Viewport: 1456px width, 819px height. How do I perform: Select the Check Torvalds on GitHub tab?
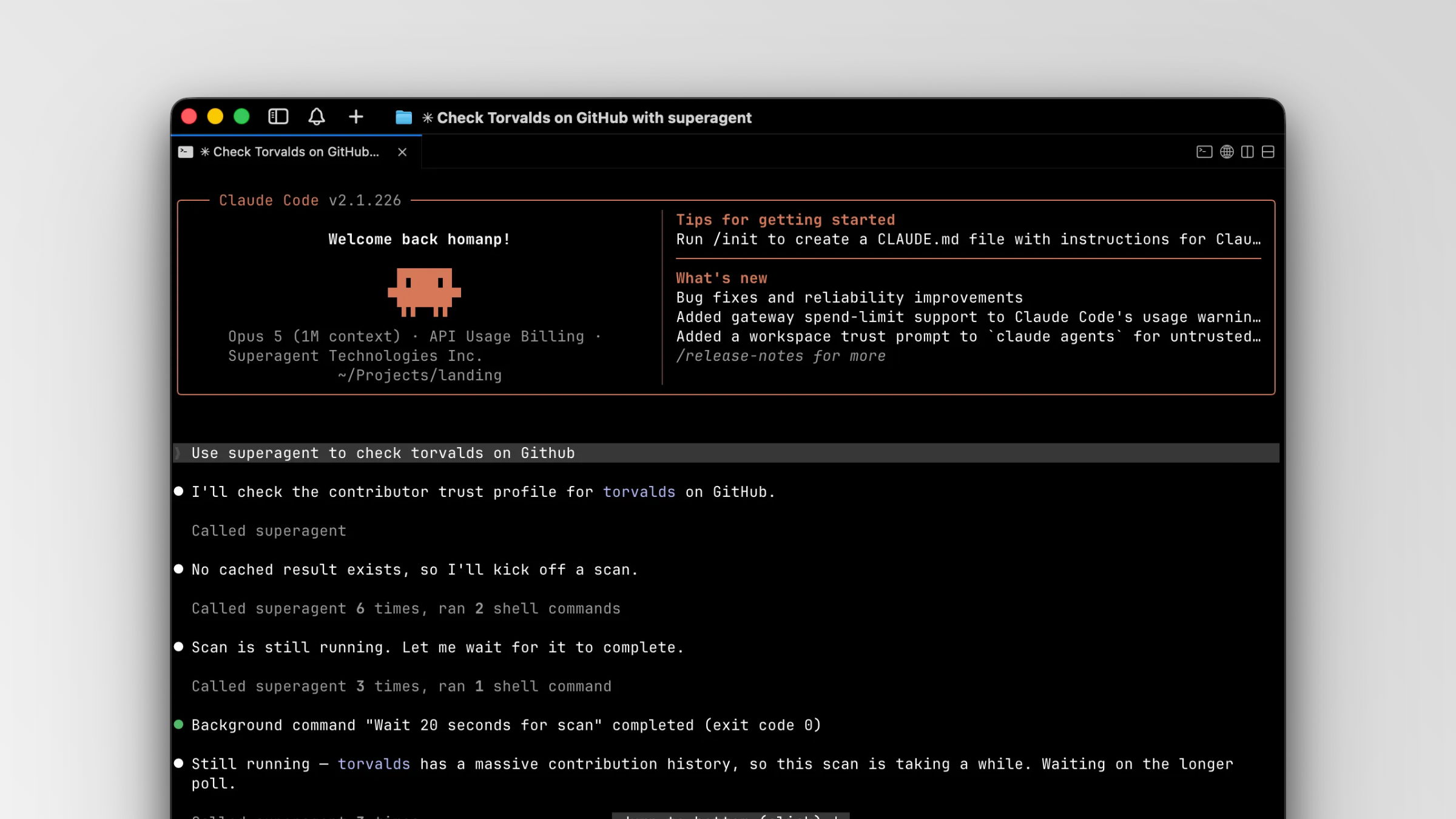tap(296, 152)
